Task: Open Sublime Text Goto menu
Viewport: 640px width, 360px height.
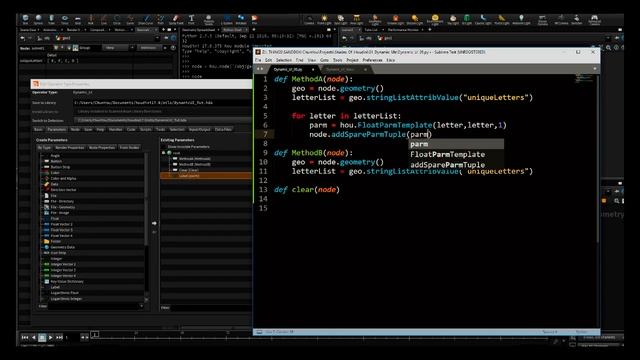Action: pyautogui.click(x=324, y=60)
